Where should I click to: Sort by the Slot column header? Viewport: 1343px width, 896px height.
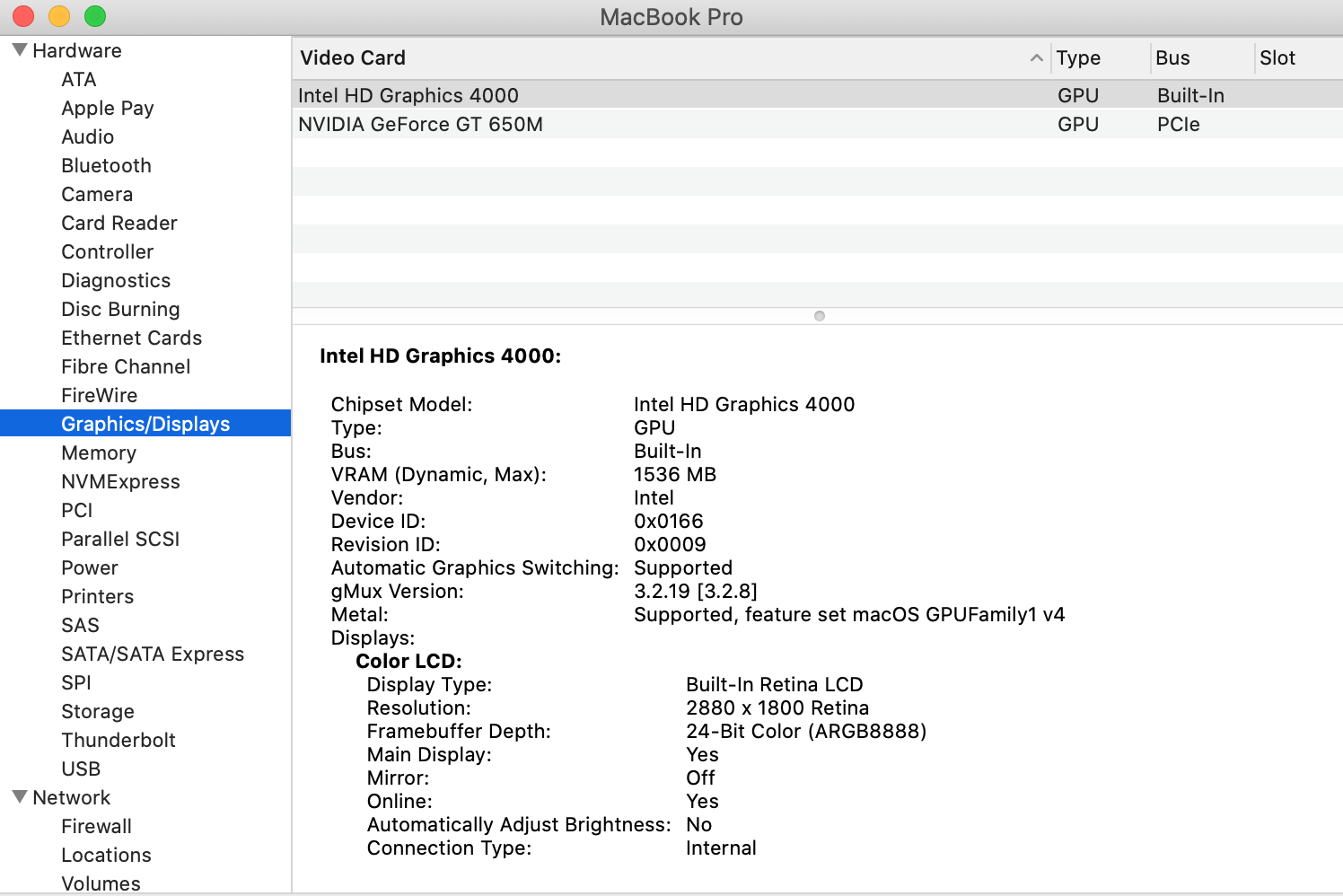[x=1298, y=57]
